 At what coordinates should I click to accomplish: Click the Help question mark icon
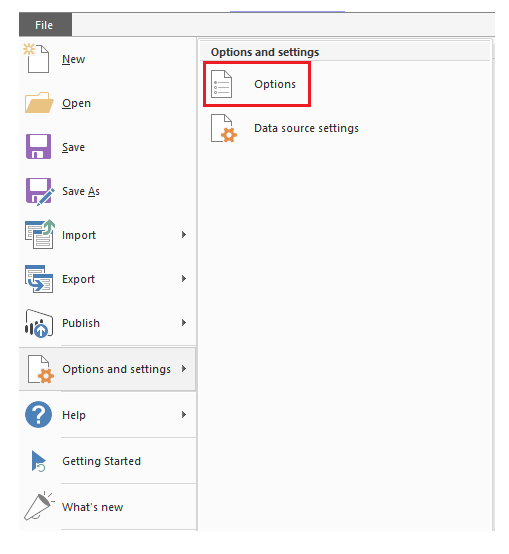39,414
